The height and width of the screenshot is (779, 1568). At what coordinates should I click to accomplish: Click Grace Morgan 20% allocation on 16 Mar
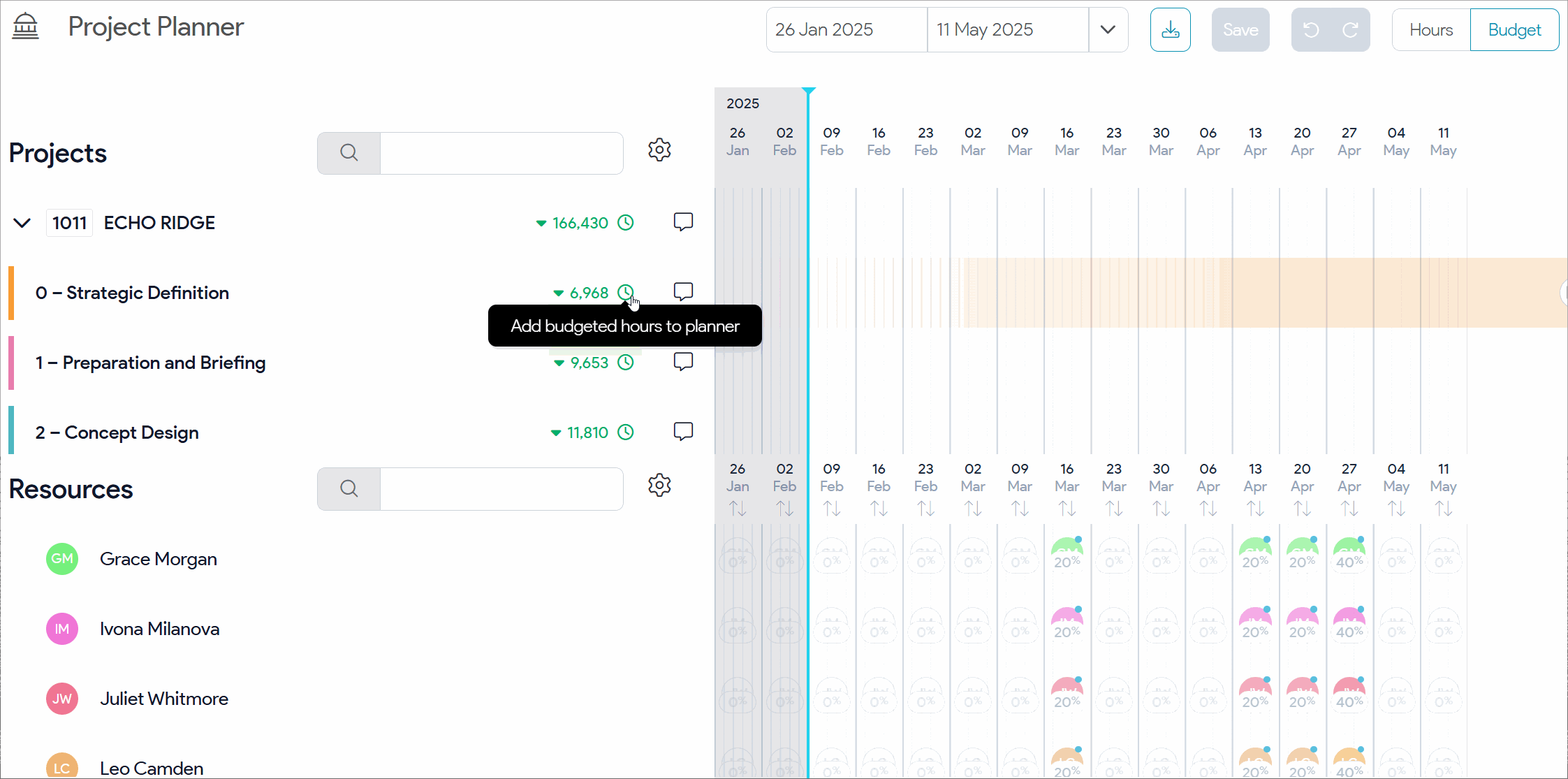click(1067, 555)
